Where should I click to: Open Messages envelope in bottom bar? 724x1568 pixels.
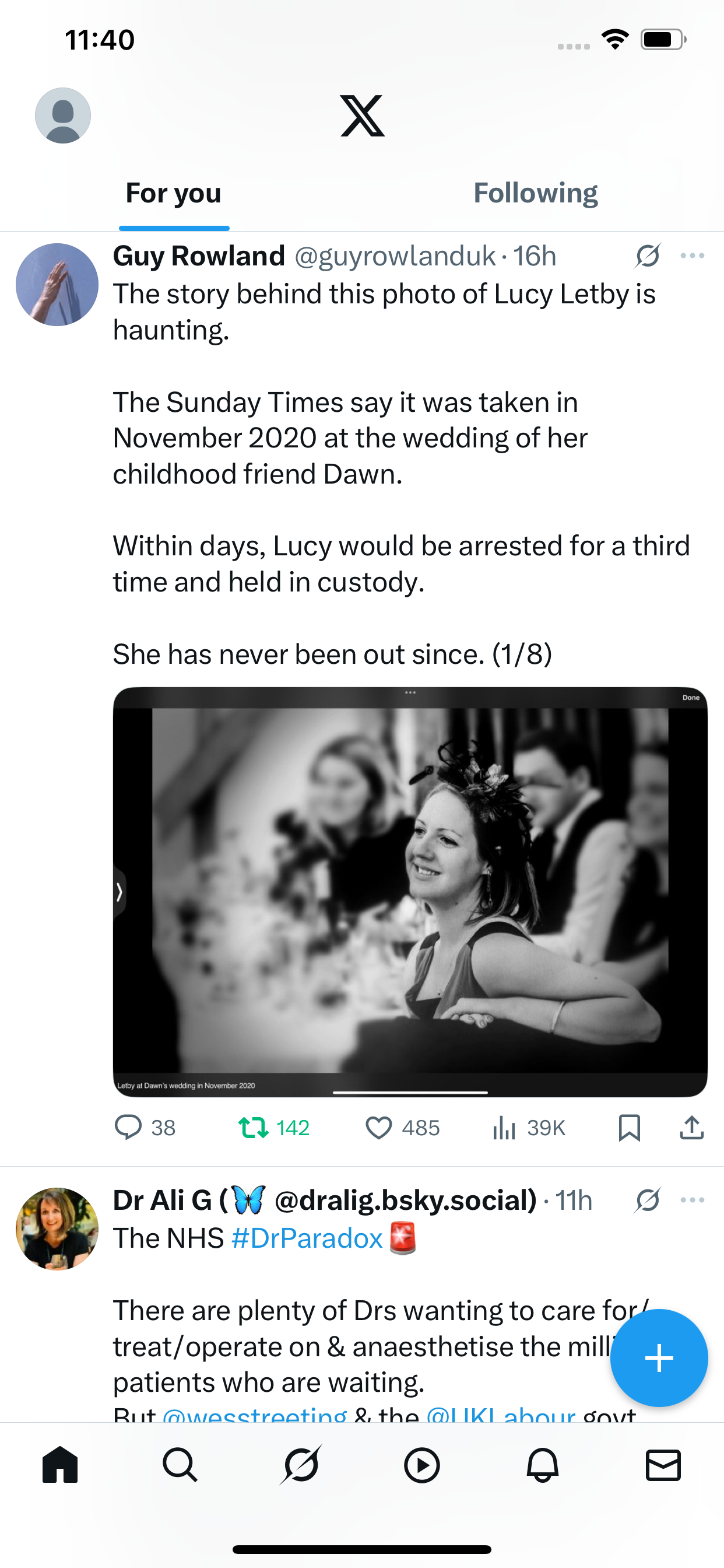coord(663,1465)
